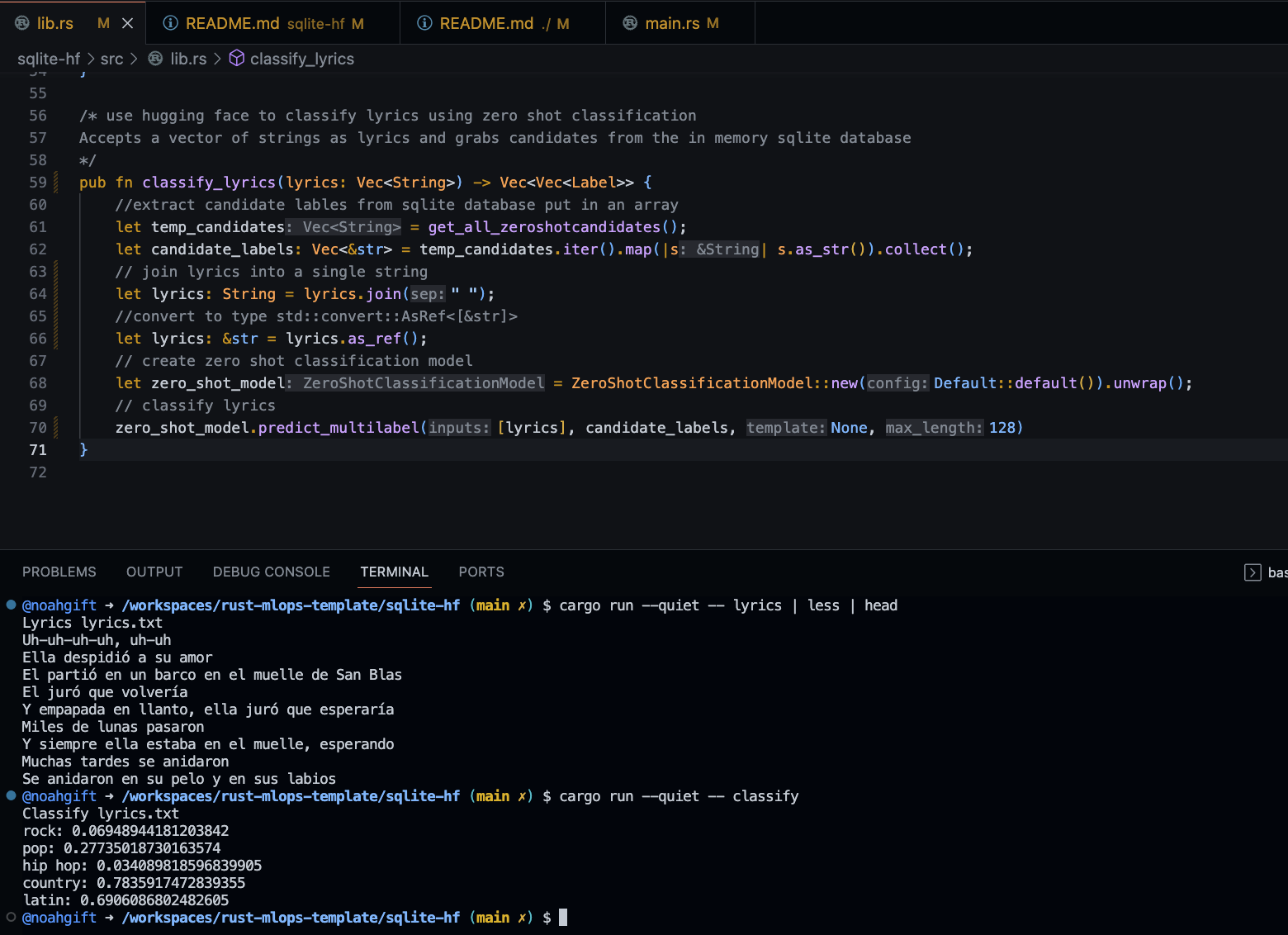Click the &String inlay hint on line 62
The width and height of the screenshot is (1288, 935).
coord(719,249)
